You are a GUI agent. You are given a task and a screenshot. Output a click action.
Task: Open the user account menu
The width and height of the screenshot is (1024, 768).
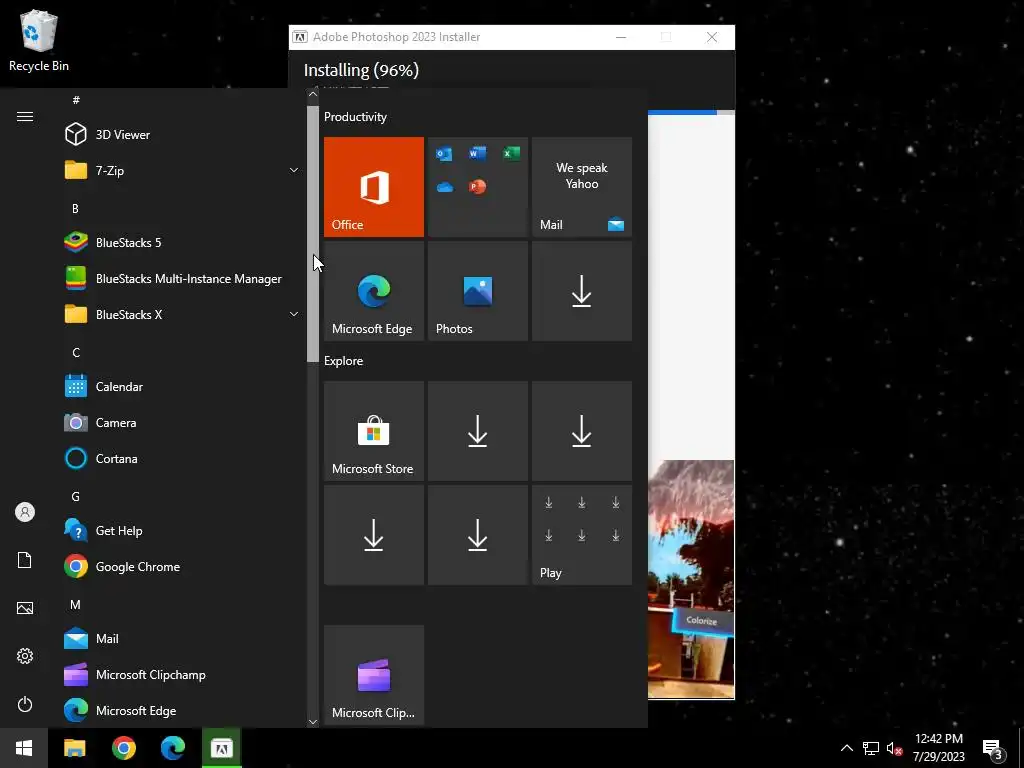tap(25, 512)
